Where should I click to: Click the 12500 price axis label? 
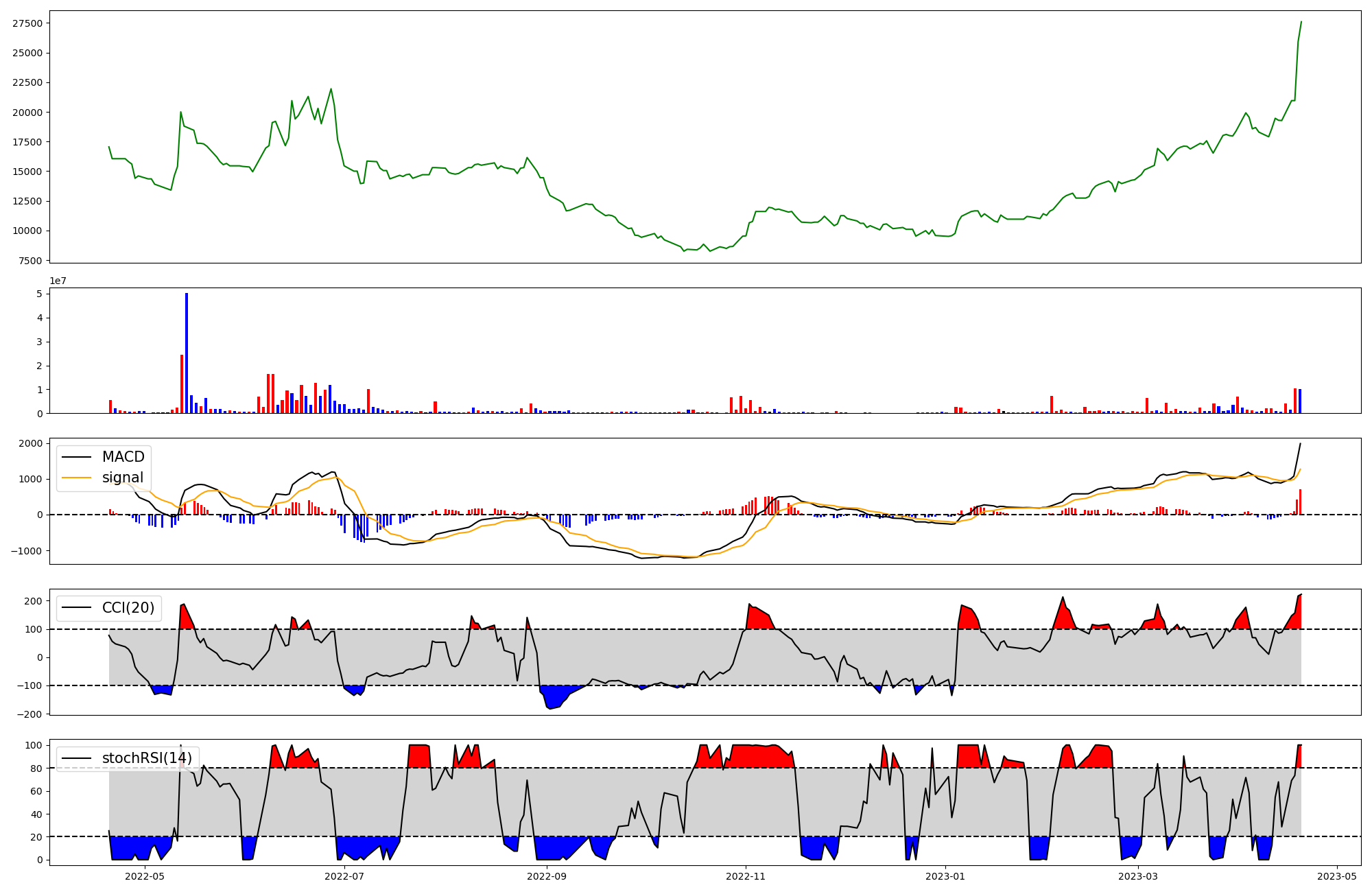click(27, 201)
